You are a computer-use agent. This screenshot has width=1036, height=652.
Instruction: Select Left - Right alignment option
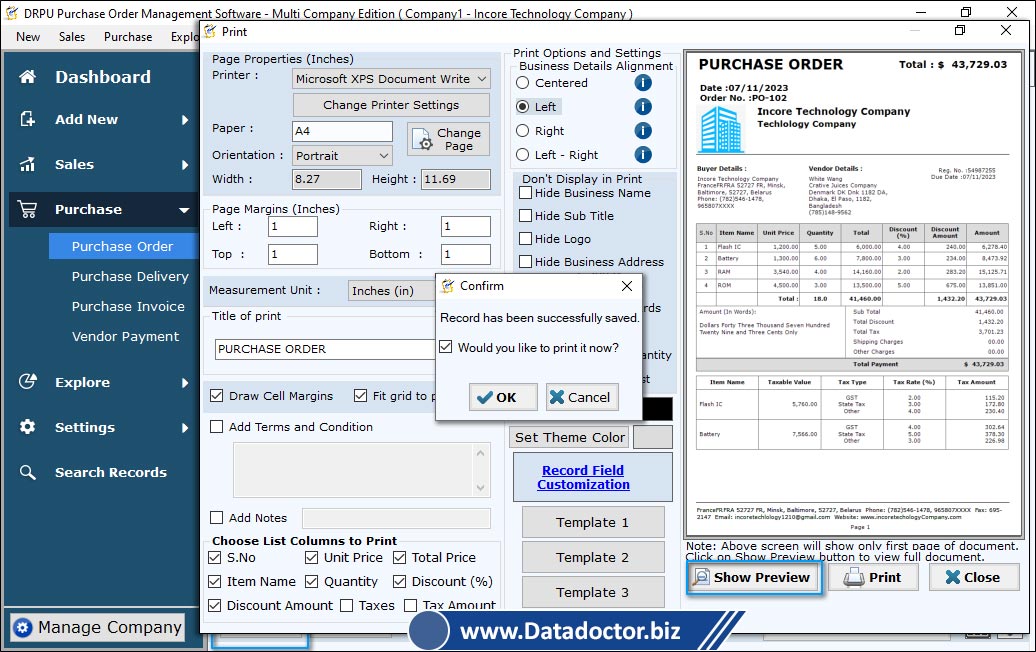(x=523, y=155)
